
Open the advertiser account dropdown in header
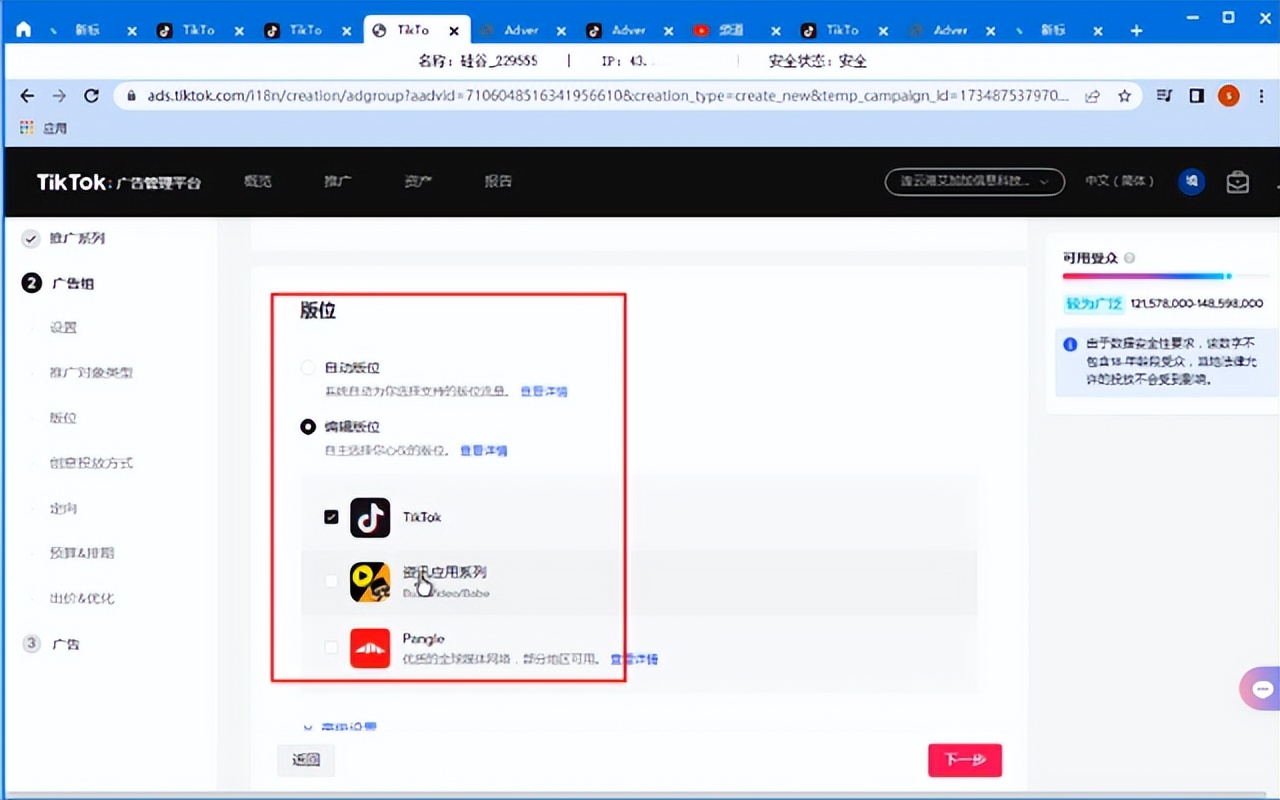[974, 182]
